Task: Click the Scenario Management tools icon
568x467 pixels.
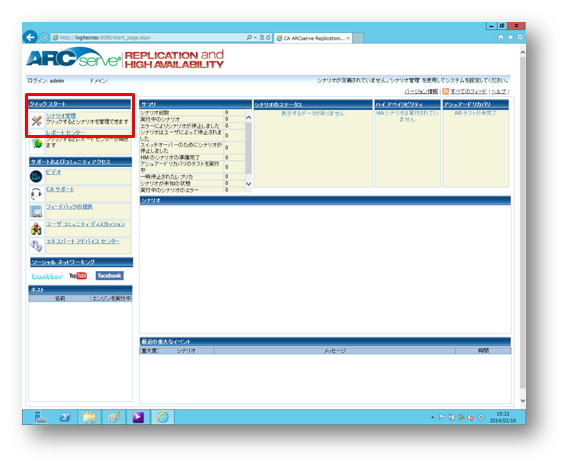Action: [36, 121]
